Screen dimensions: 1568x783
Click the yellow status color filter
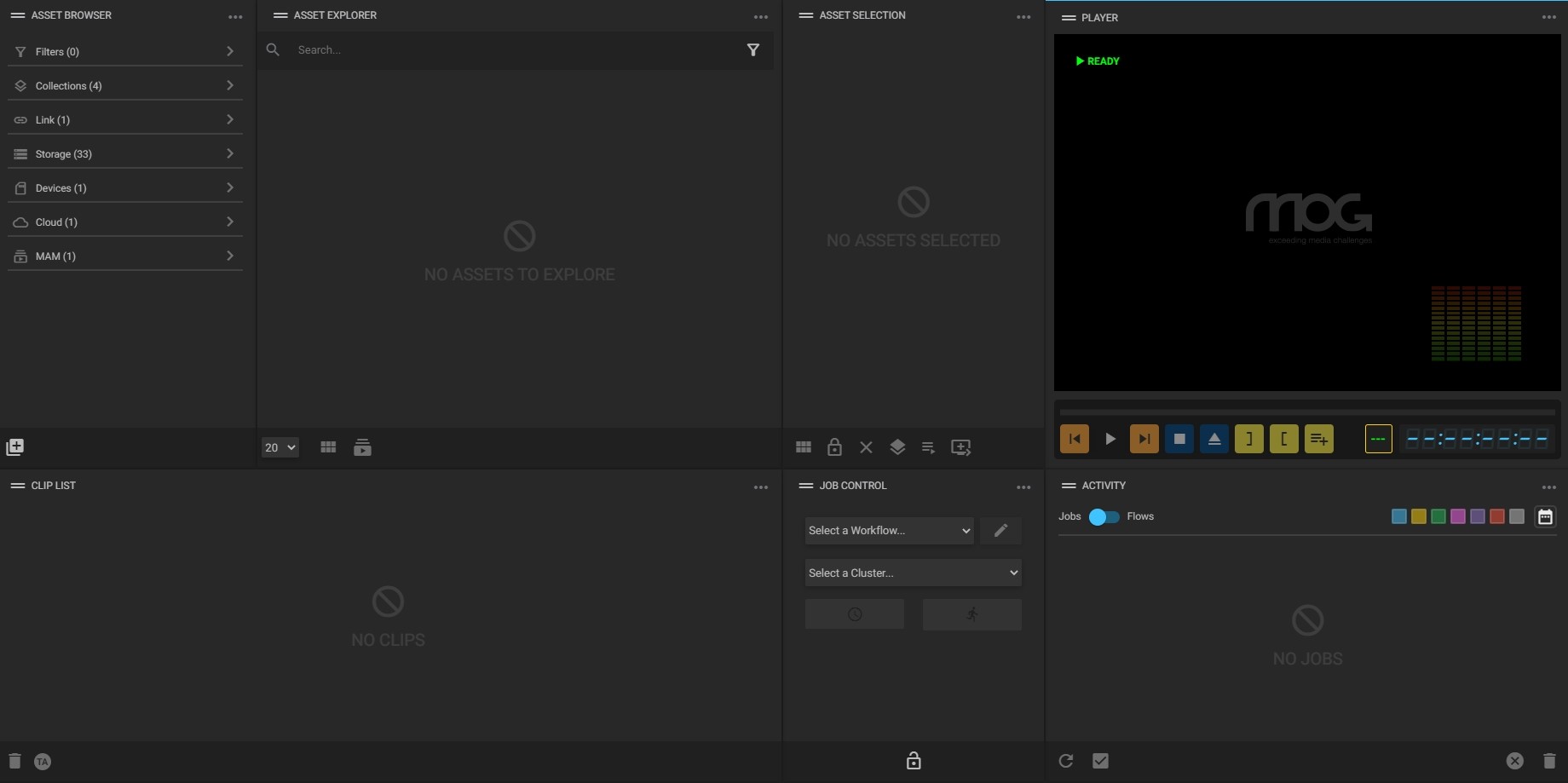coord(1419,516)
